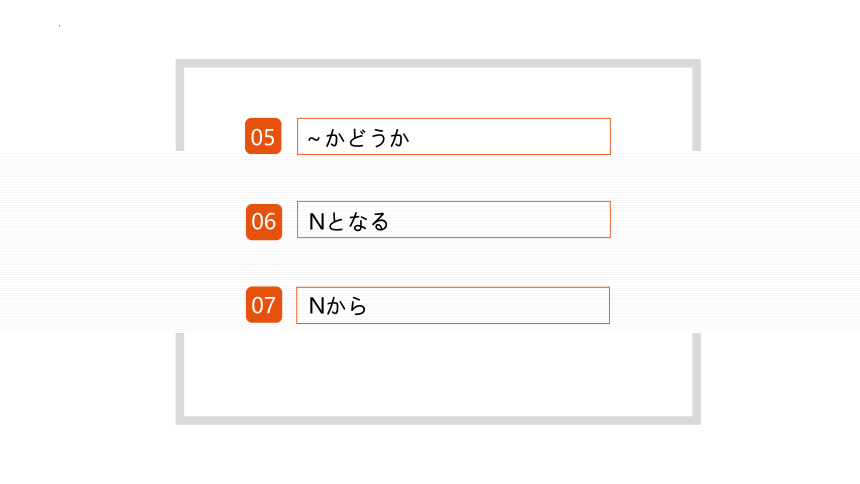Click the letter N in Nとなる
The height and width of the screenshot is (484, 860).
(316, 222)
